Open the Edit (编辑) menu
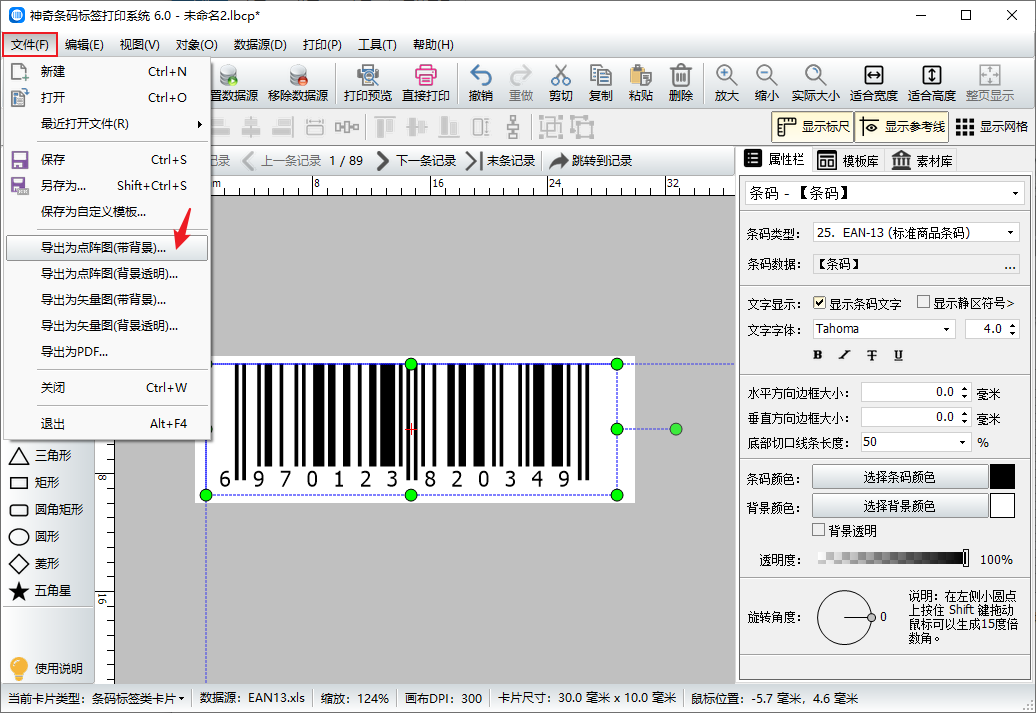Viewport: 1036px width, 713px height. [84, 44]
